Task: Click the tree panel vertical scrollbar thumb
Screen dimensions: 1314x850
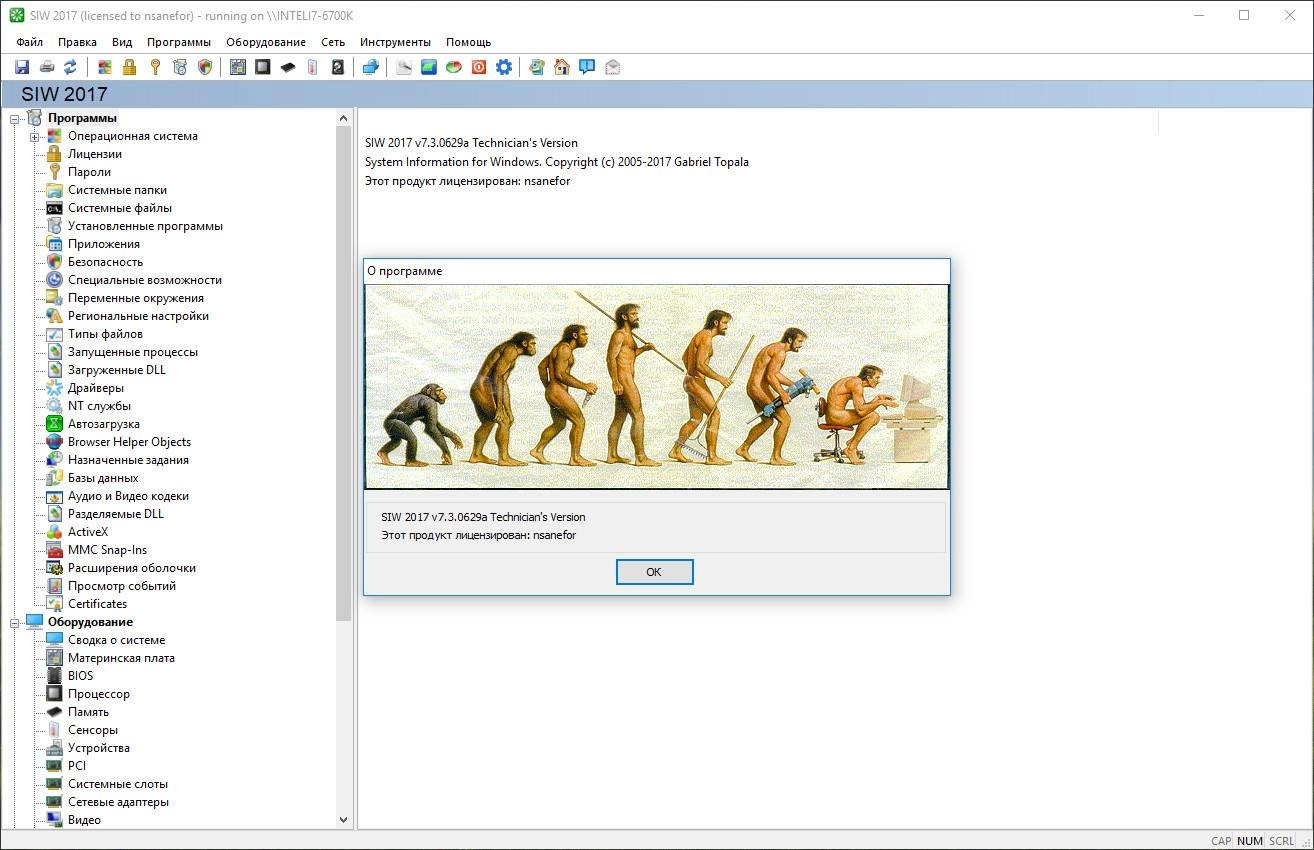Action: tap(344, 373)
